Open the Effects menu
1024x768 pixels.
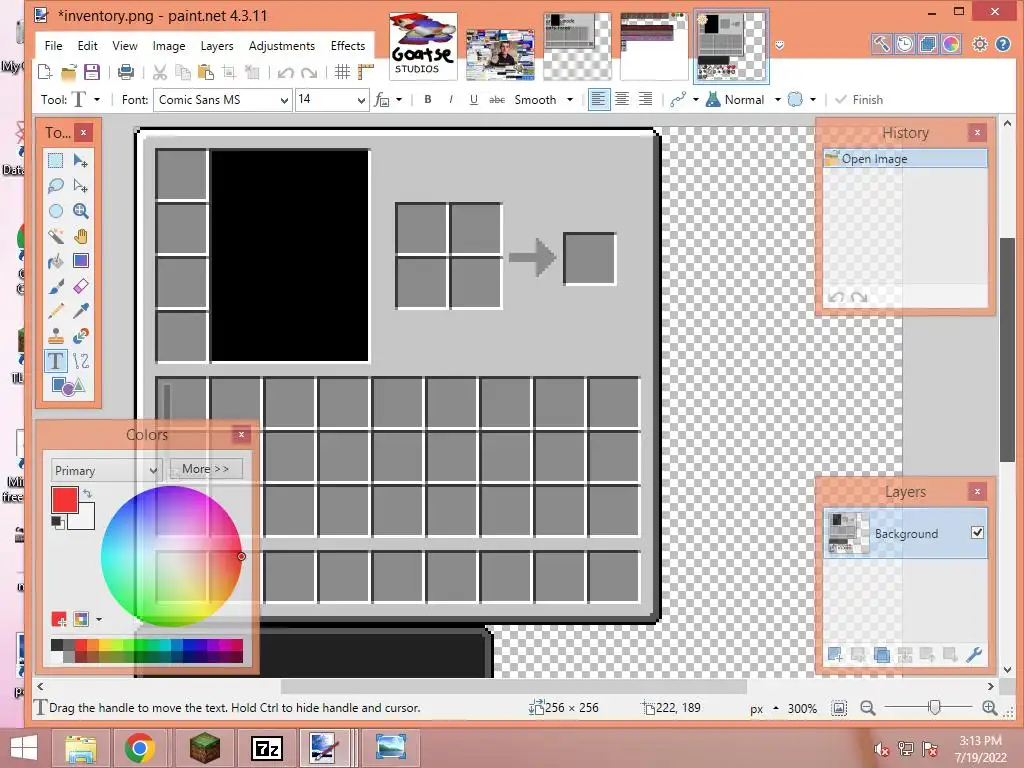(347, 46)
